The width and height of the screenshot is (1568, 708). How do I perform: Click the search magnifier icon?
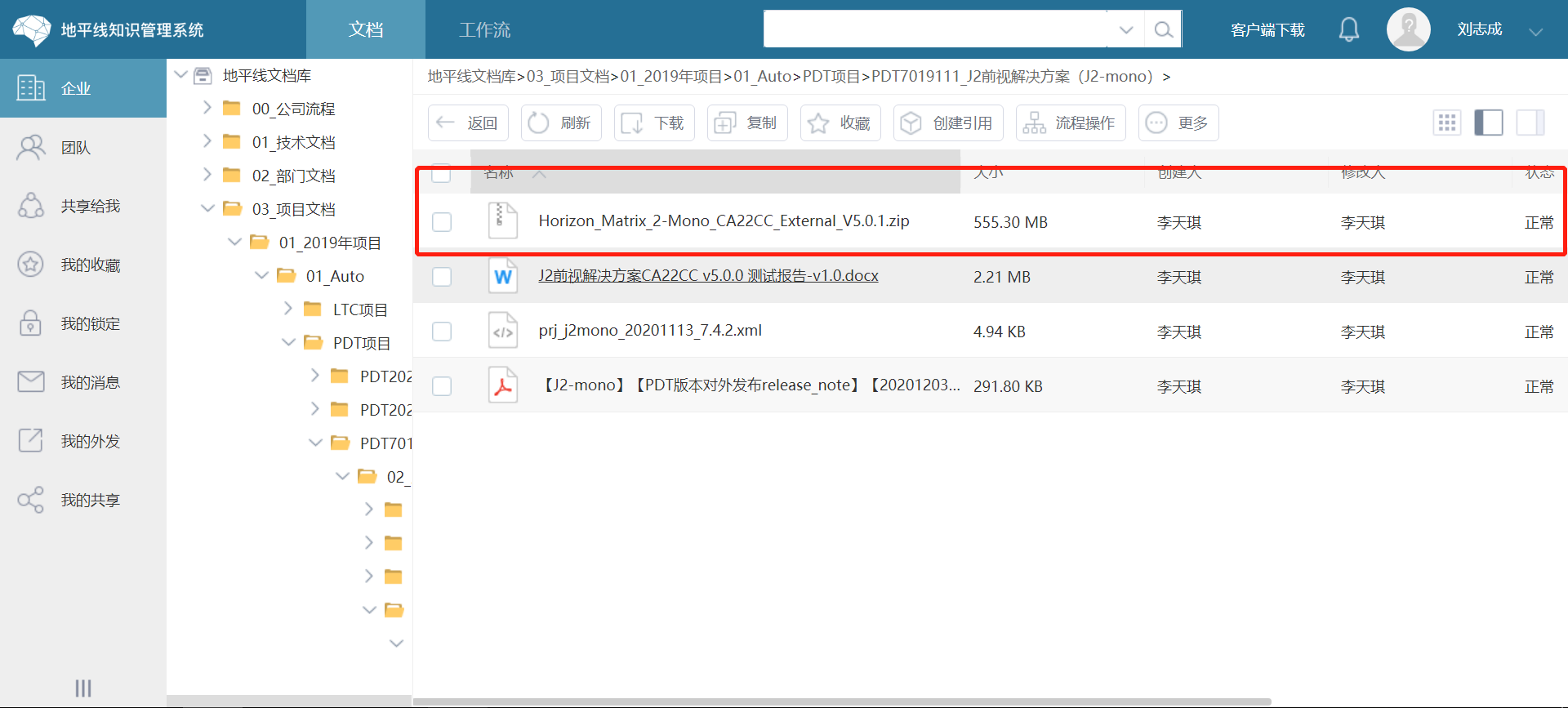(1163, 30)
